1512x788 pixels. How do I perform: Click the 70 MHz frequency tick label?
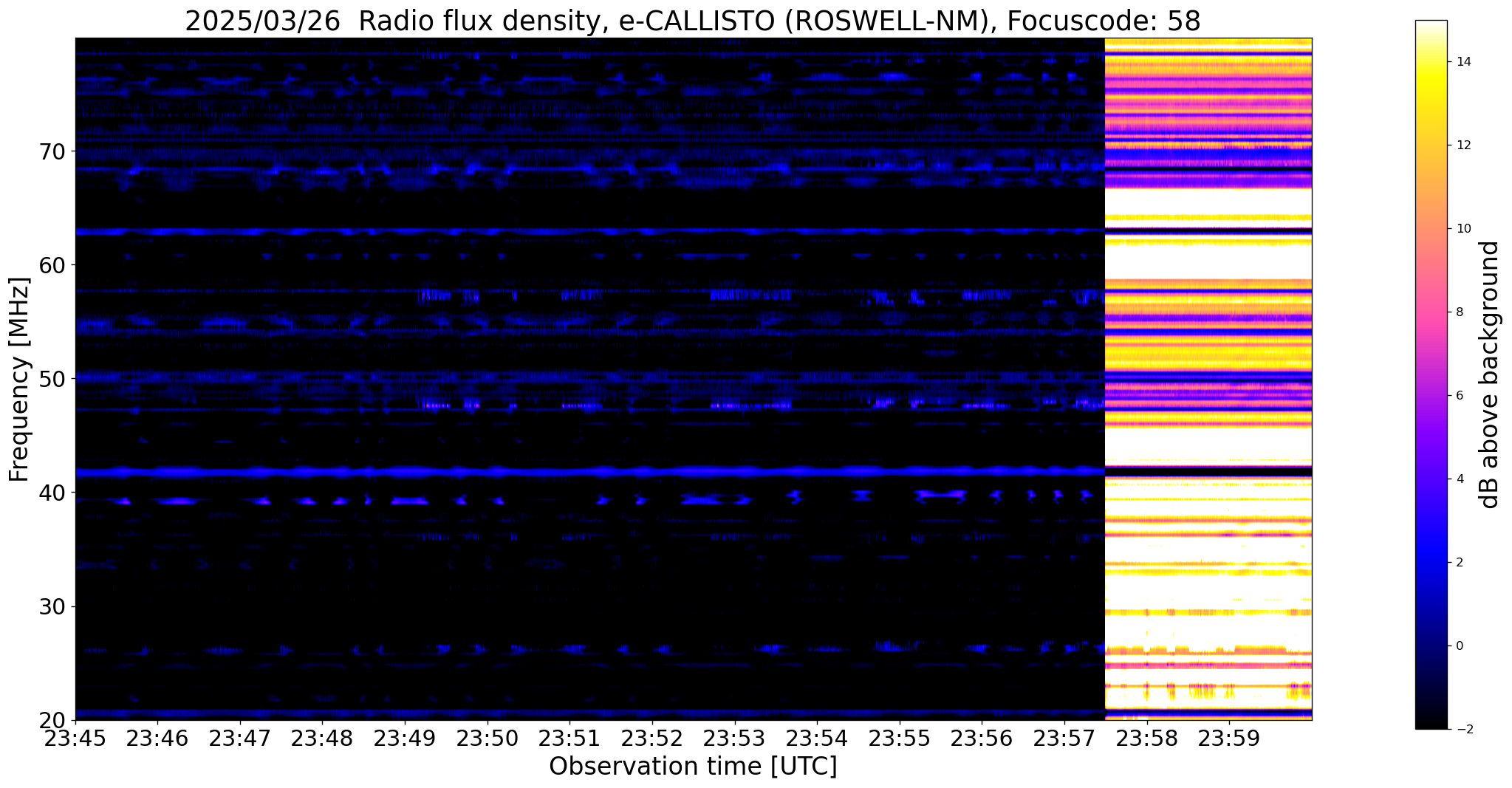[x=52, y=151]
